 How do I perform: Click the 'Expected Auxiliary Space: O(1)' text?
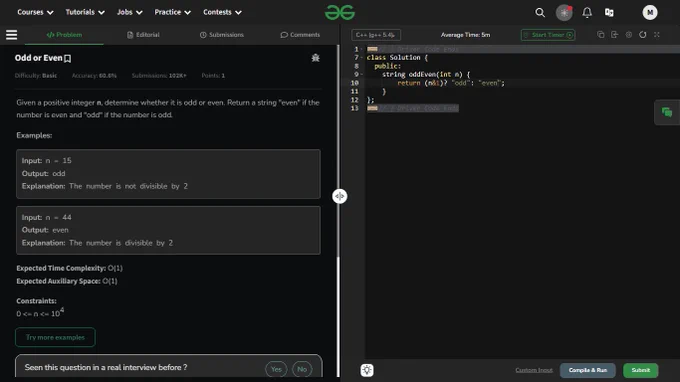coord(67,281)
